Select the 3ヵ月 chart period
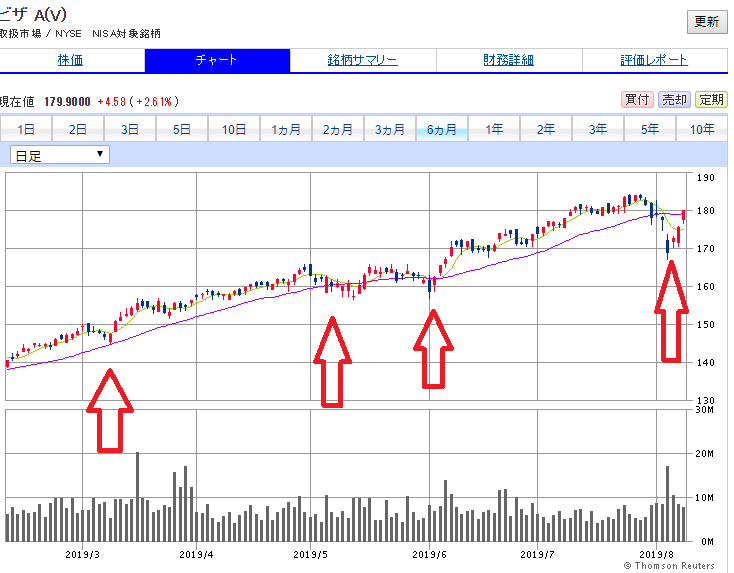 pyautogui.click(x=390, y=129)
